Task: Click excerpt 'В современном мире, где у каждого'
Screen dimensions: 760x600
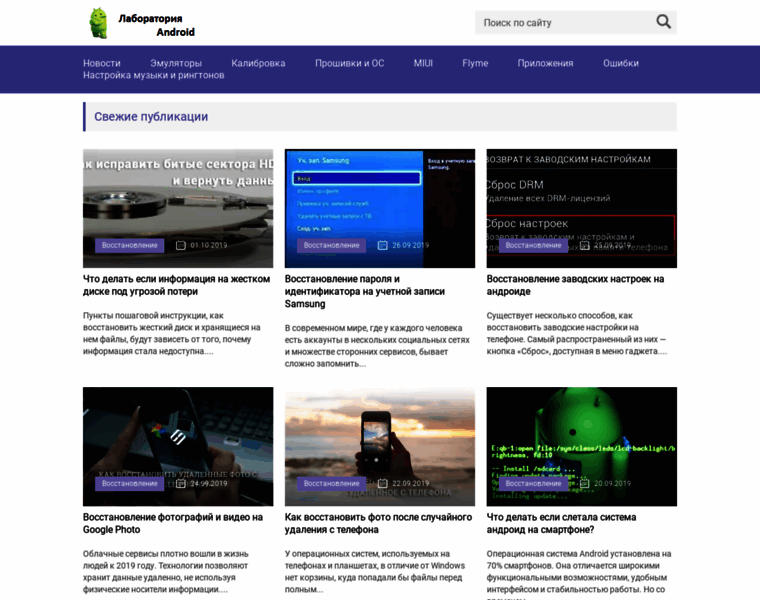Action: click(374, 328)
